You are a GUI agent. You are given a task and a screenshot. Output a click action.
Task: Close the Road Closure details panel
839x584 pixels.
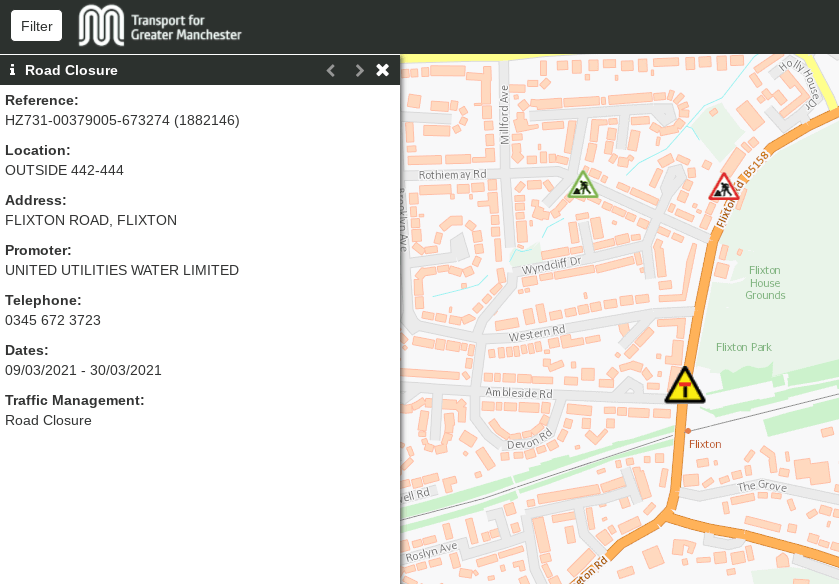point(382,70)
